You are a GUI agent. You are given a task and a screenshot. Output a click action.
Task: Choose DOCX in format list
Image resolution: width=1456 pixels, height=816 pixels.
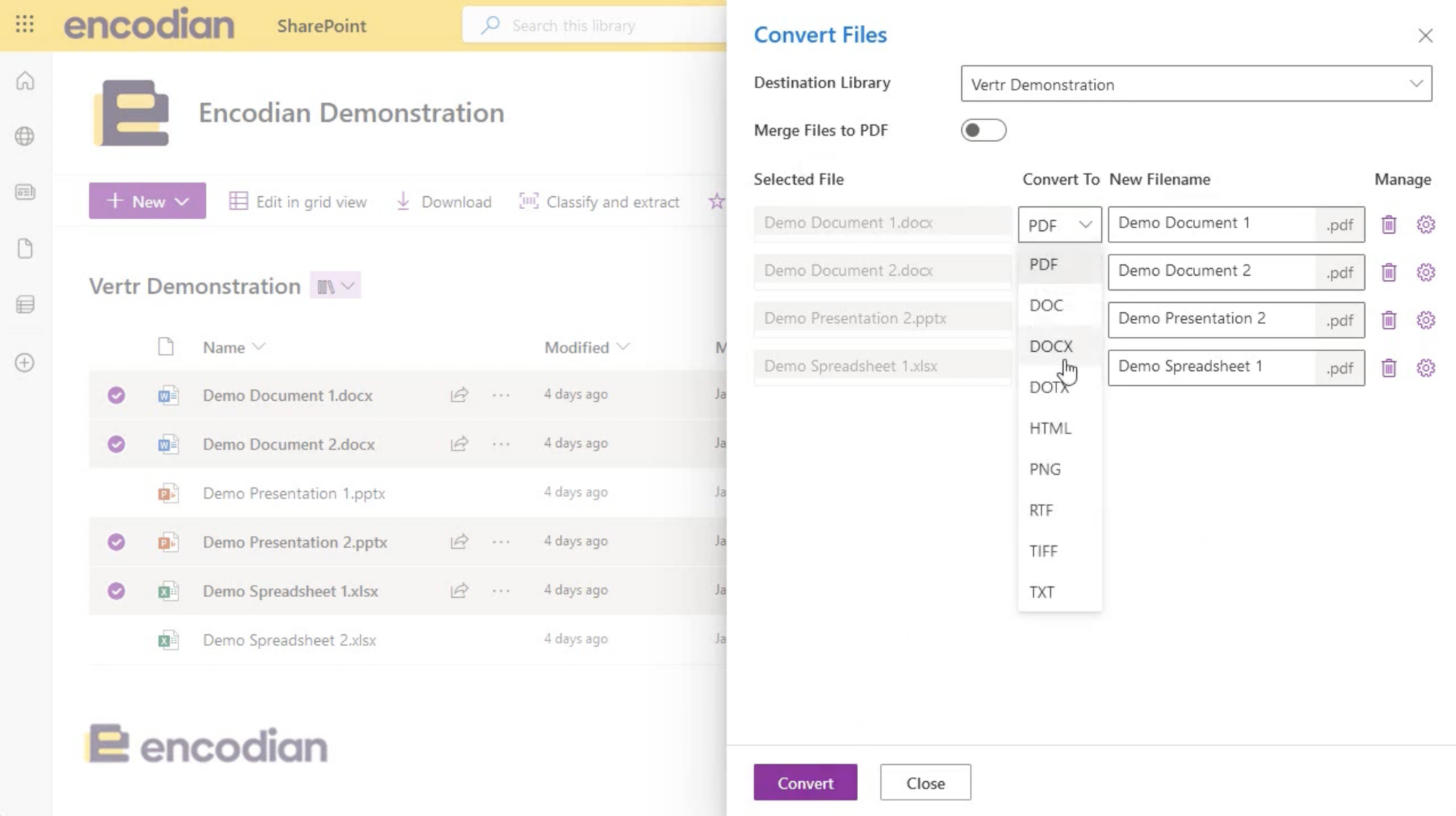1059,346
